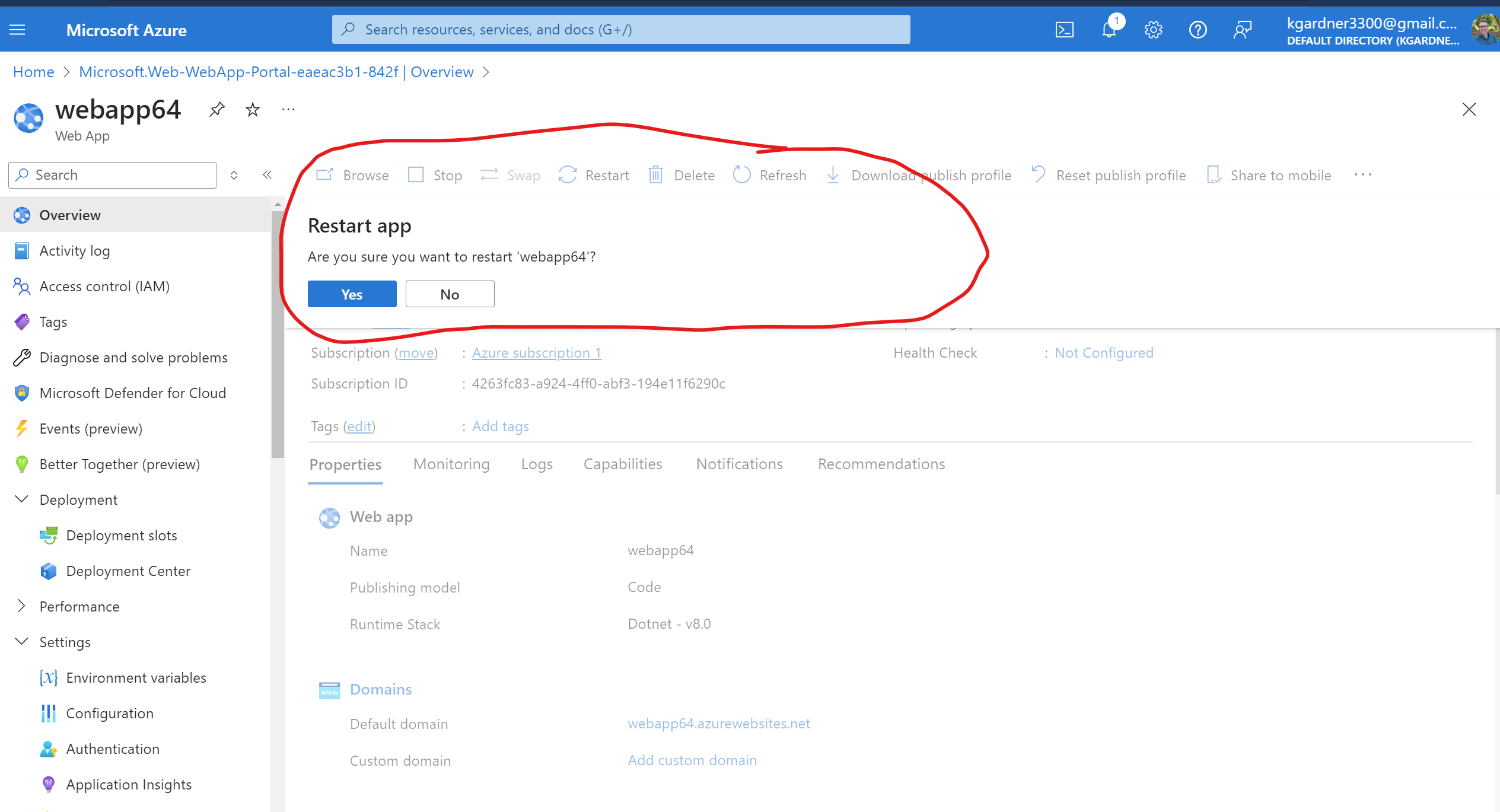Image resolution: width=1500 pixels, height=812 pixels.
Task: Click the expand/collapse all sidebar groups icon
Action: coord(234,175)
